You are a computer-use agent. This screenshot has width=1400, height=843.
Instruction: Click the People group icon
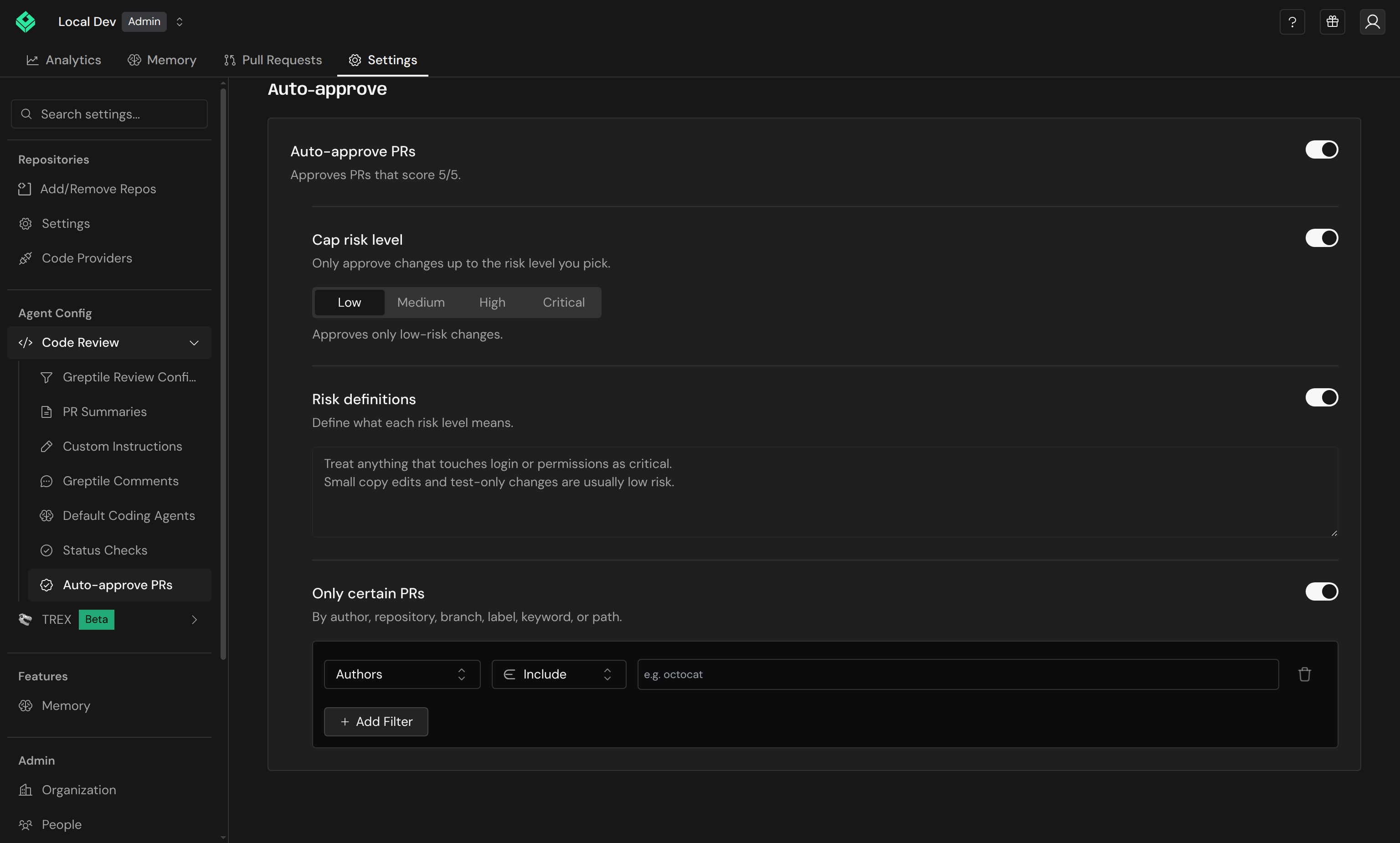click(x=26, y=824)
